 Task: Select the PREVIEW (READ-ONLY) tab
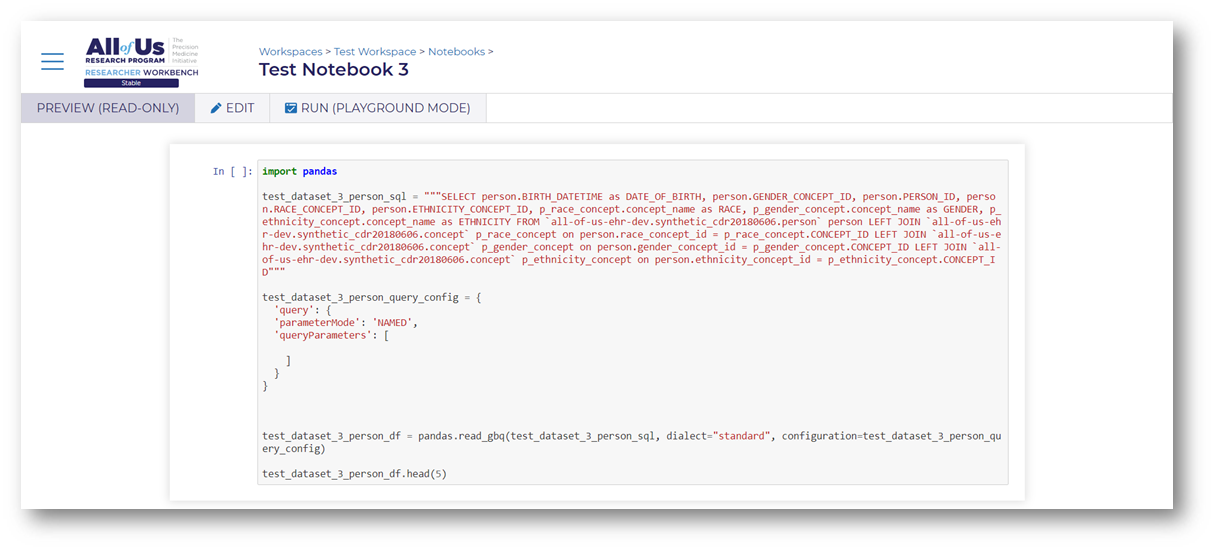108,108
